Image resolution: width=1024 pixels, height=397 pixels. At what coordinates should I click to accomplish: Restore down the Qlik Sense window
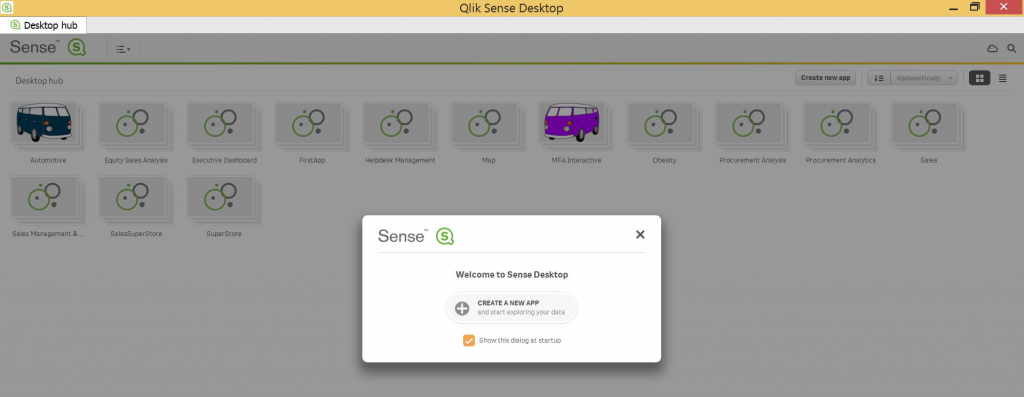(974, 7)
